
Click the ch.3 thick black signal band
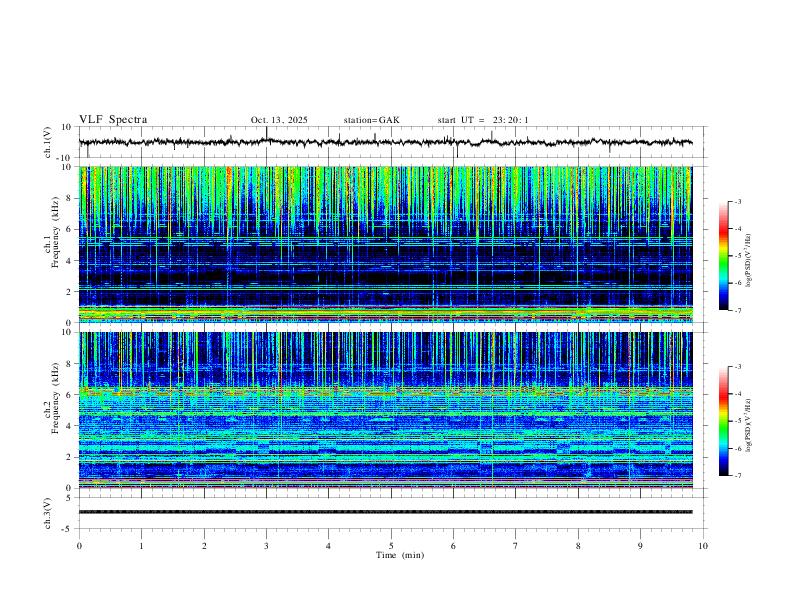click(x=385, y=512)
